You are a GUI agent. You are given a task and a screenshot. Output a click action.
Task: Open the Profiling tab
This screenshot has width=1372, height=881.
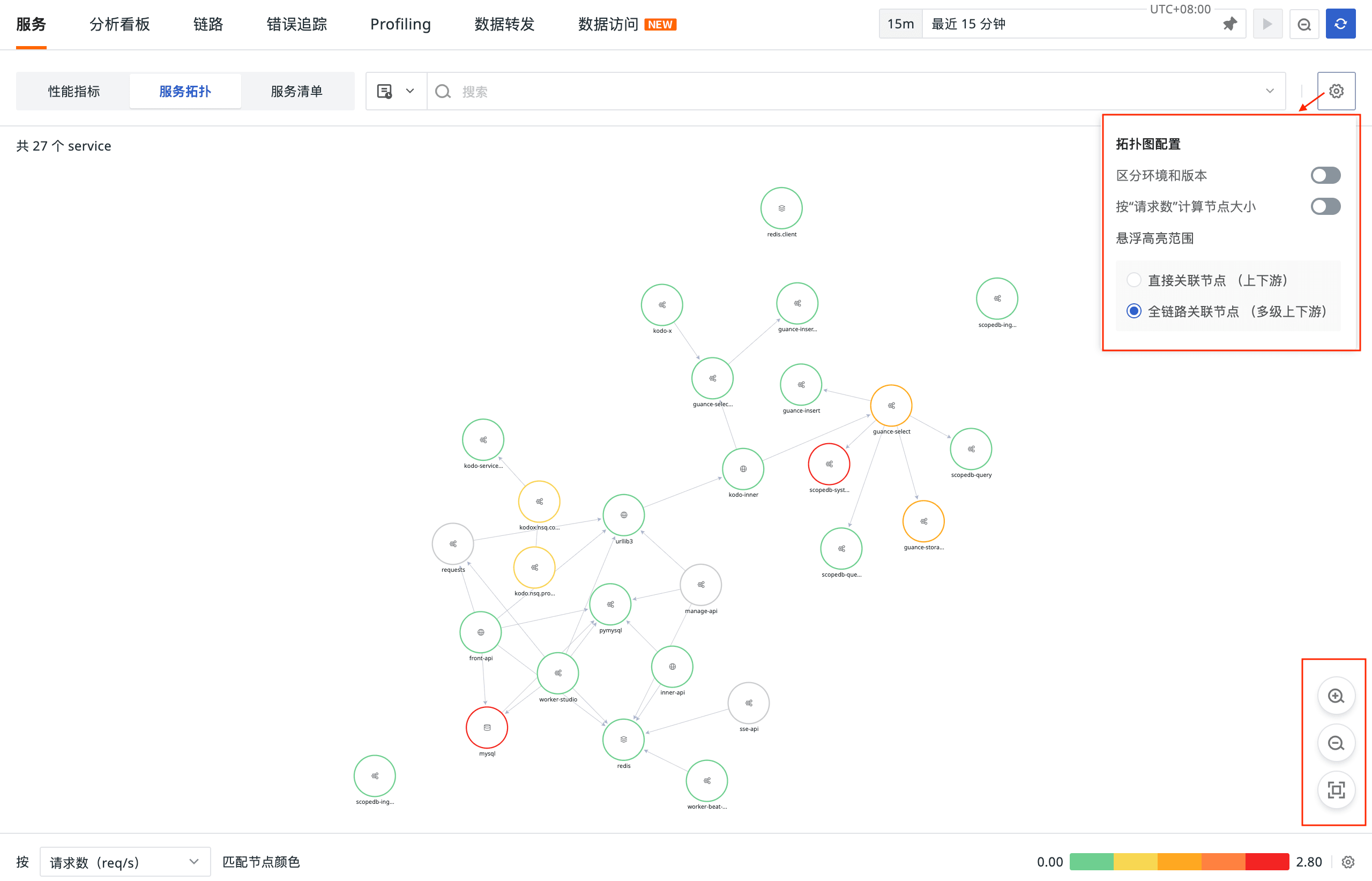click(x=400, y=24)
